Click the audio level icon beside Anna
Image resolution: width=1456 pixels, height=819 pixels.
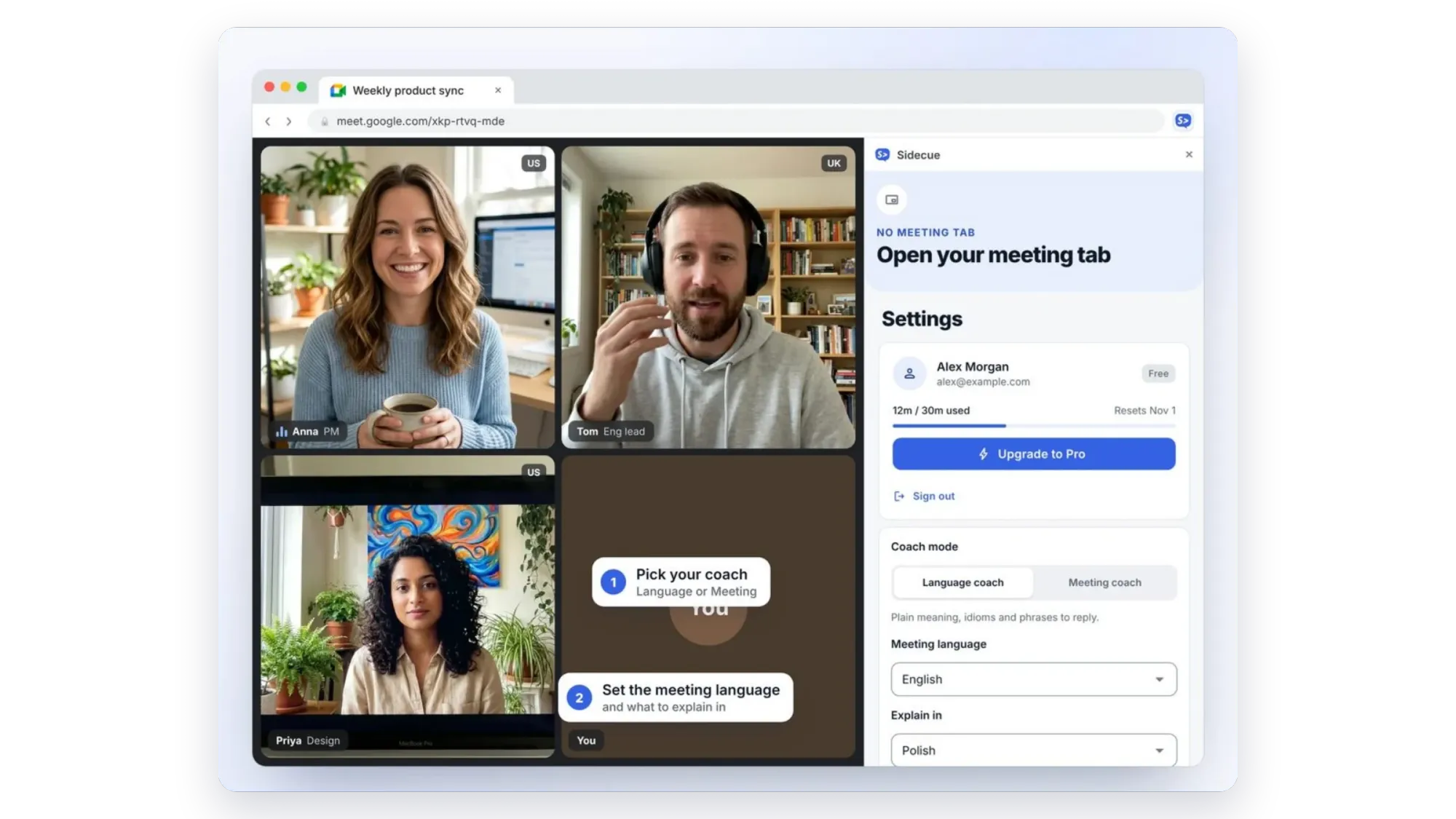click(x=281, y=431)
